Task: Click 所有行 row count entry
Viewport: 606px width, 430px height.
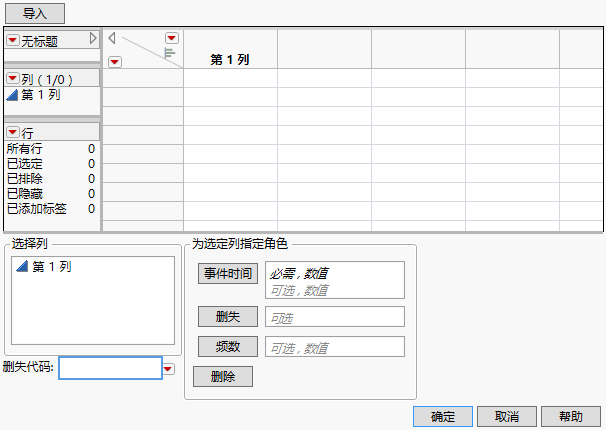Action: (51, 149)
